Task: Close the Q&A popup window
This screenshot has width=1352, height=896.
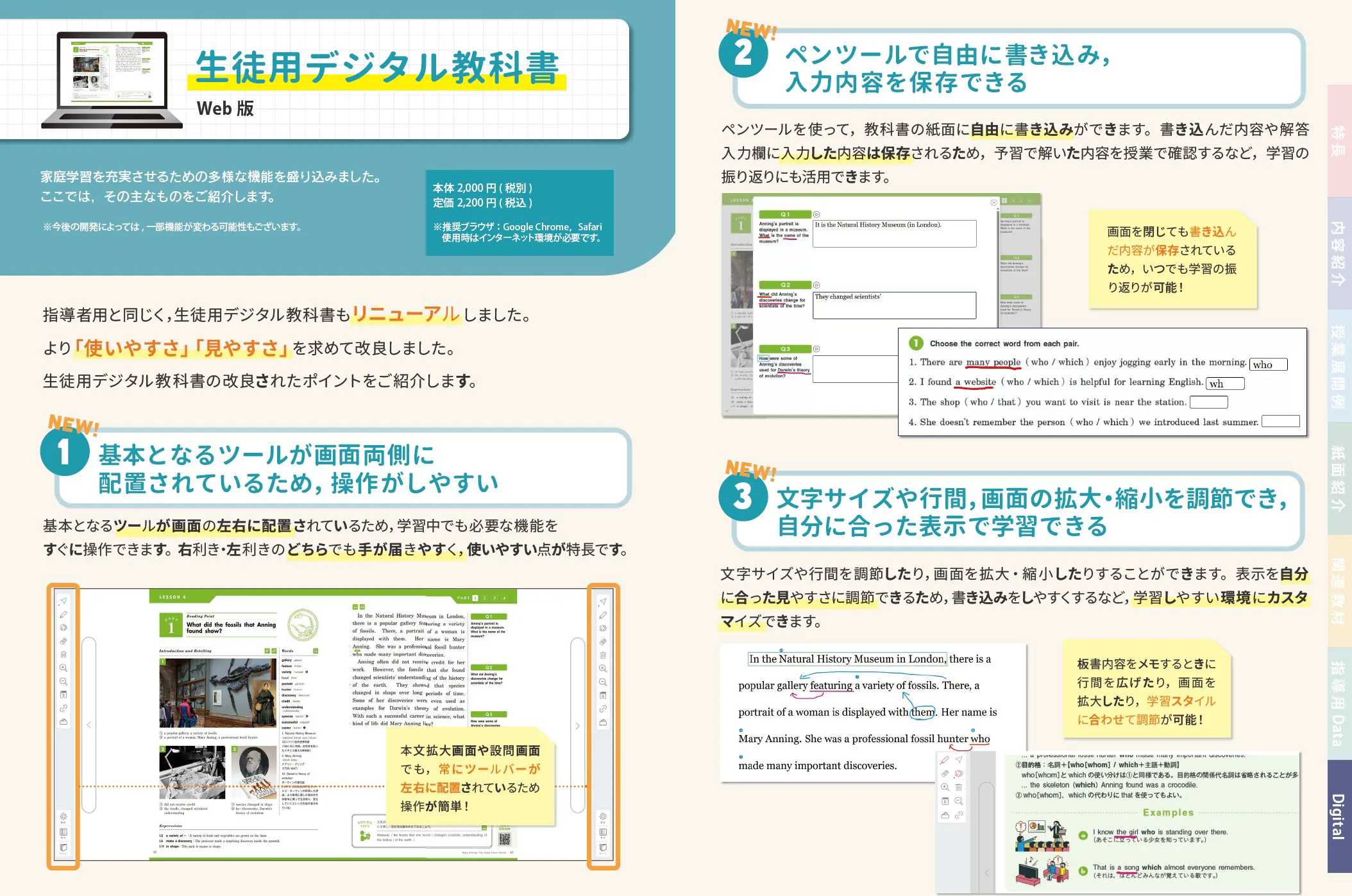Action: click(993, 203)
